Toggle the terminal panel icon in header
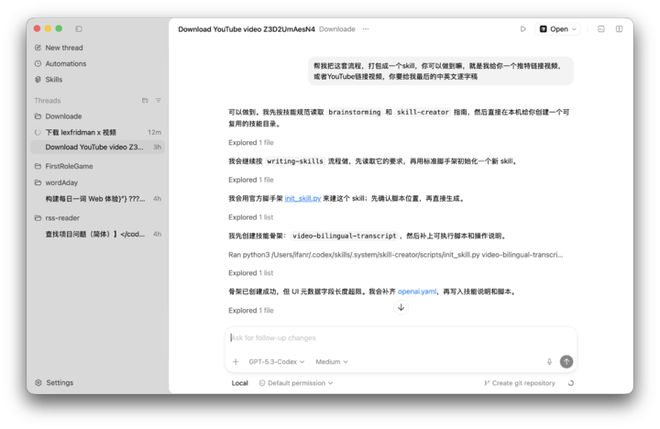The image size is (660, 429). click(x=601, y=29)
